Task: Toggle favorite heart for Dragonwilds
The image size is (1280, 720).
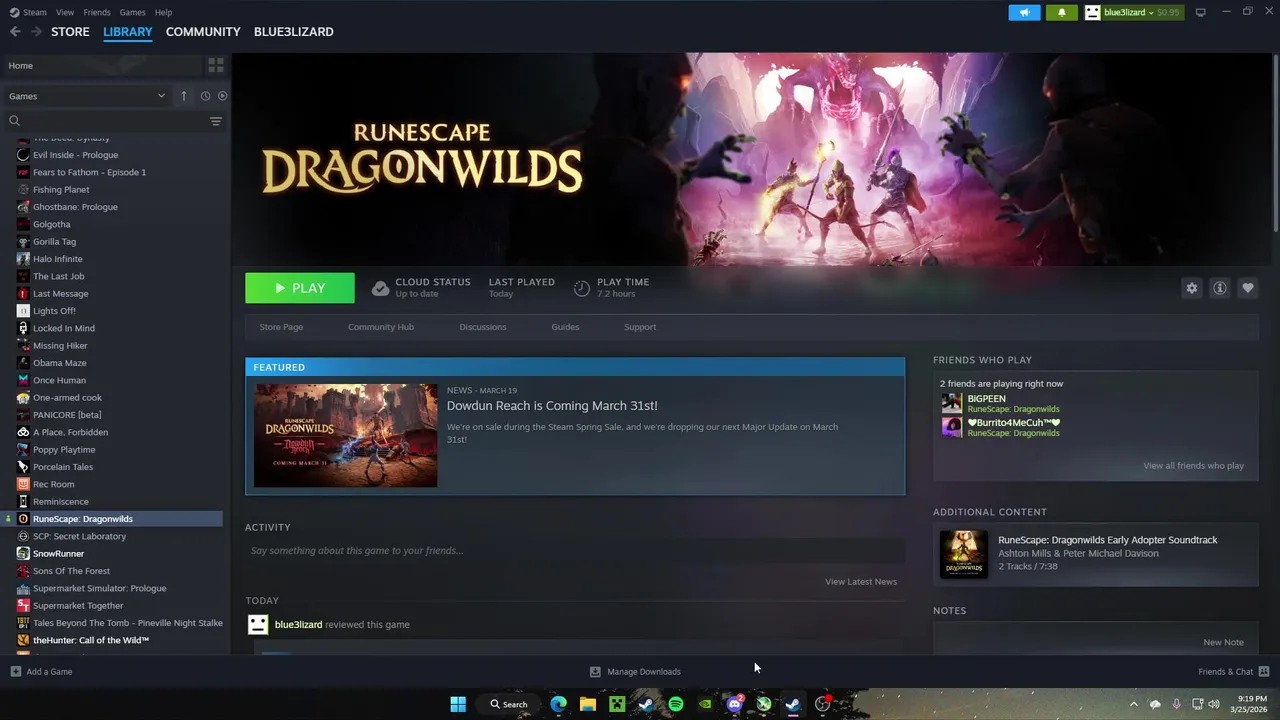Action: (x=1248, y=288)
